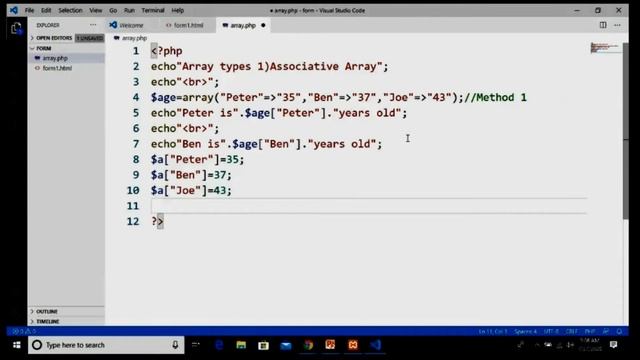Open the Run menu
Screen dimensions: 640x360
pos(129,10)
